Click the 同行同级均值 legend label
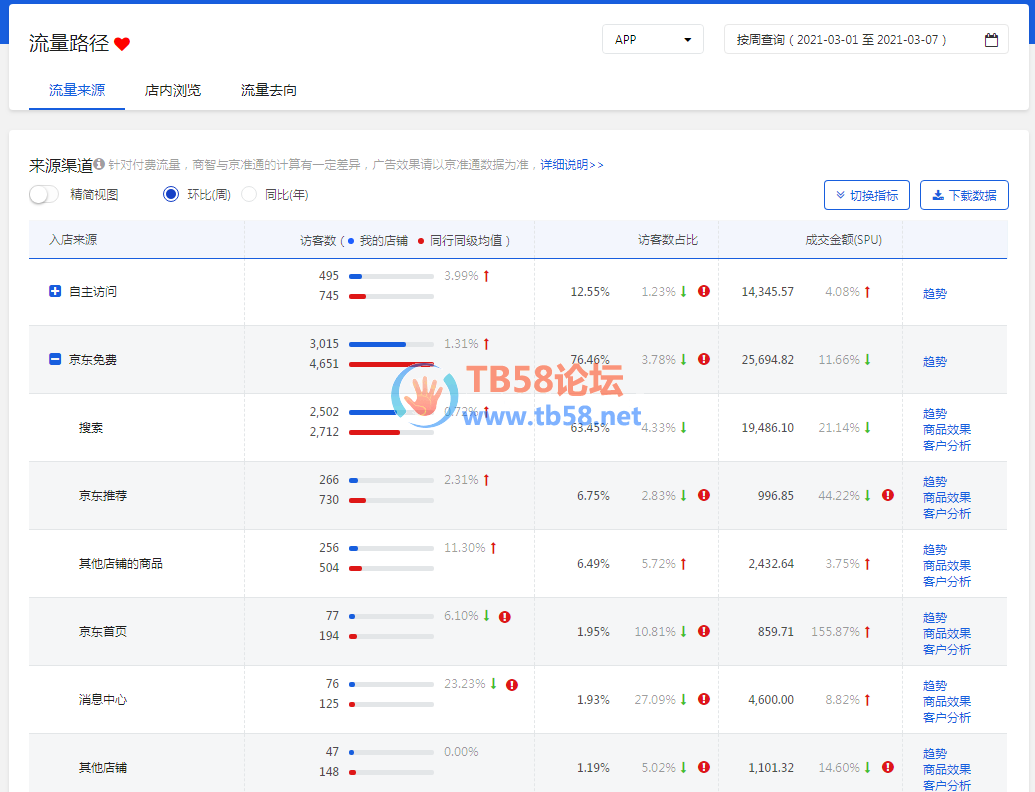The width and height of the screenshot is (1035, 792). click(466, 240)
